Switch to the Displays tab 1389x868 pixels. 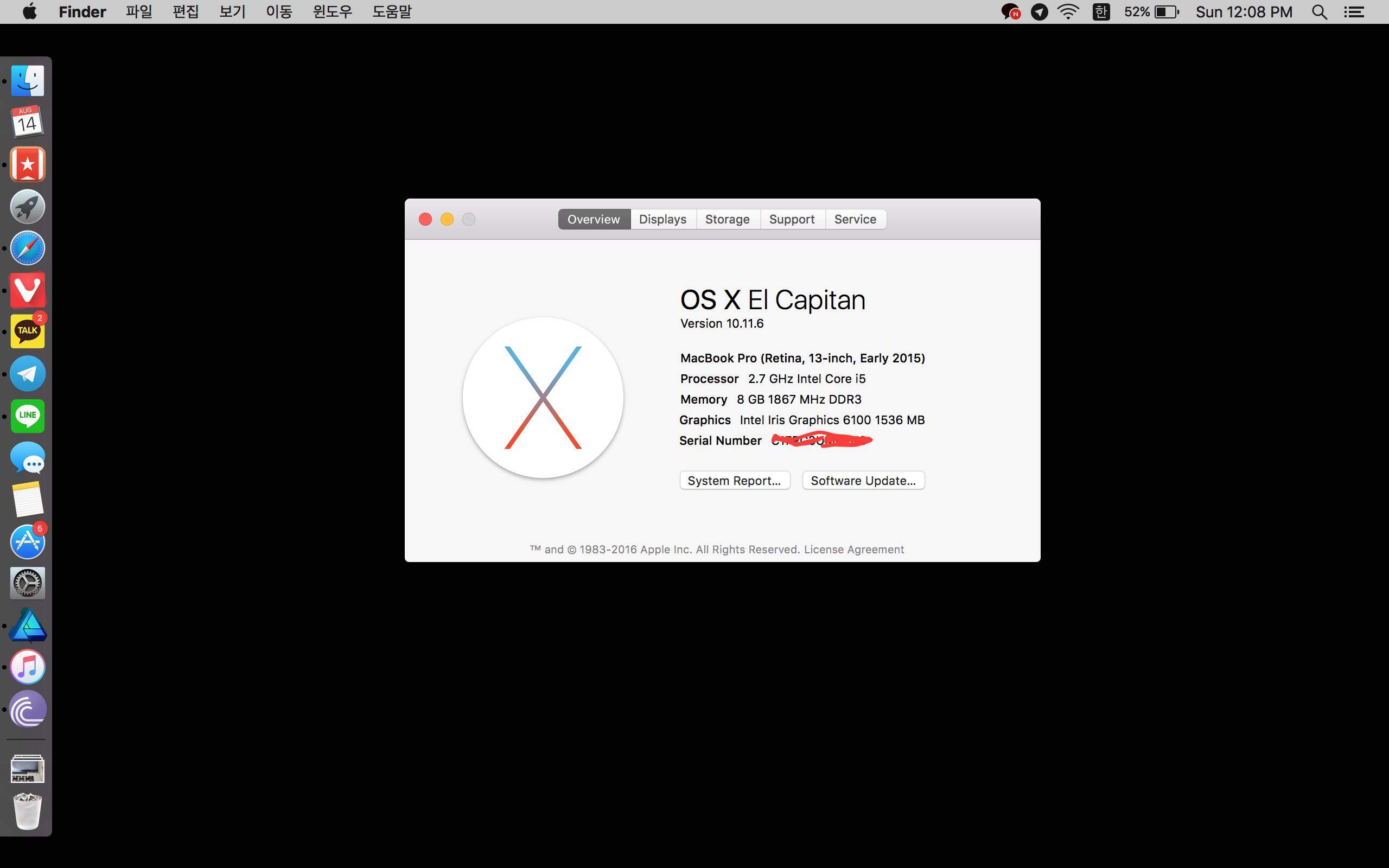(662, 219)
